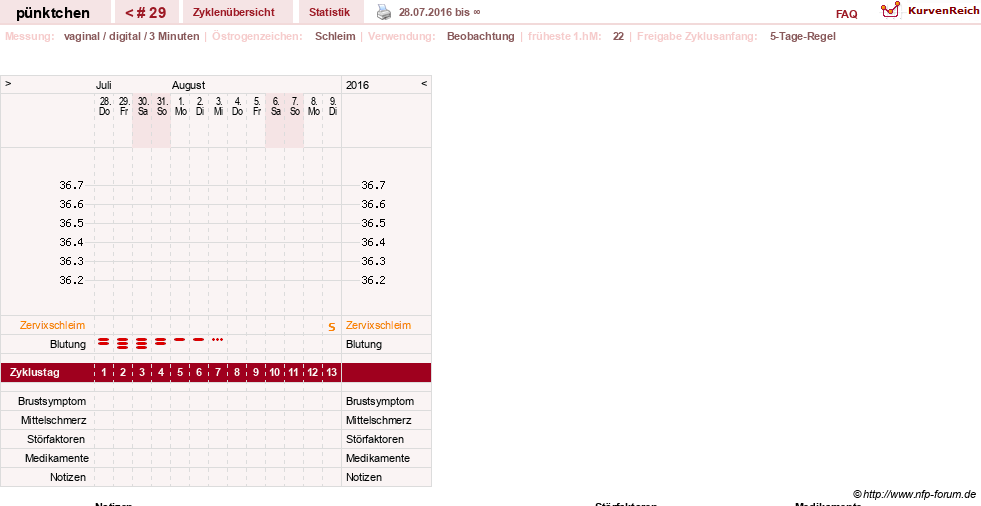Open the KurvenReich link
This screenshot has height=506, width=981.
coord(943,11)
